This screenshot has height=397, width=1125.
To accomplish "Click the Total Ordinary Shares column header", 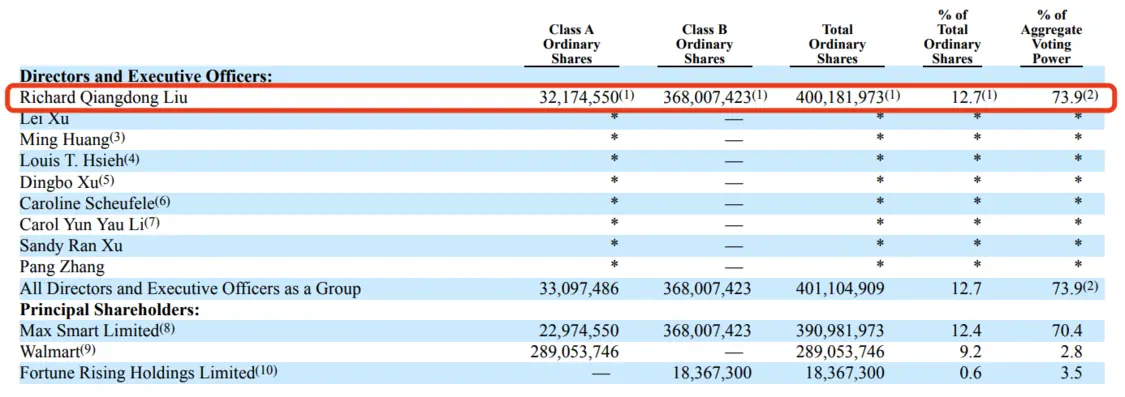I will tap(837, 45).
